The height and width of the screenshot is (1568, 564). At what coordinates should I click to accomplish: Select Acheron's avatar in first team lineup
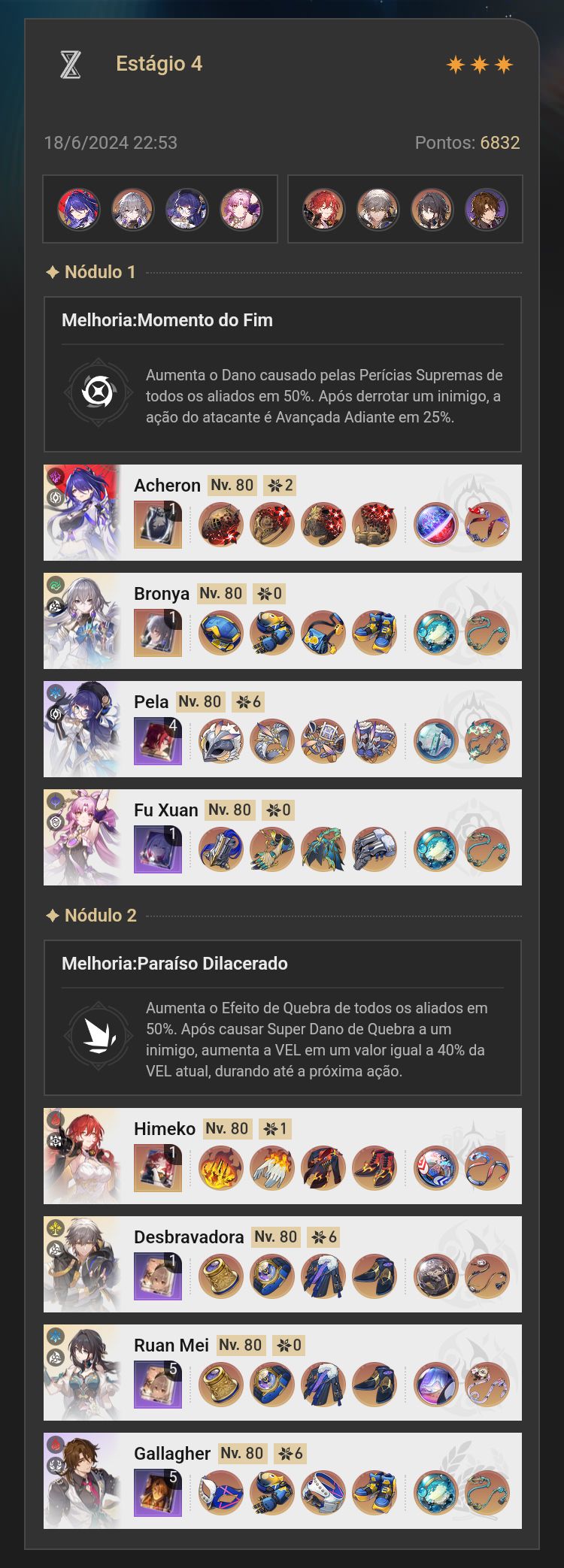[x=79, y=209]
